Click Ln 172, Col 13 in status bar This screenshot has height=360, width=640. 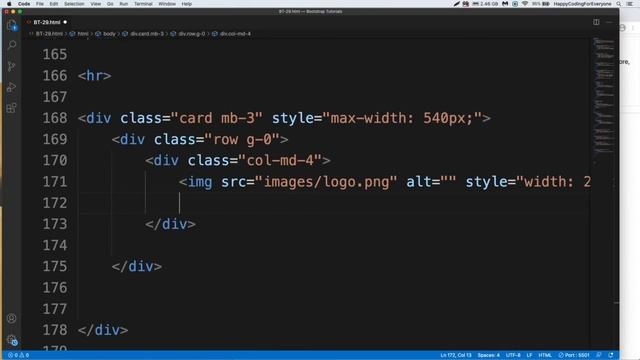(456, 355)
